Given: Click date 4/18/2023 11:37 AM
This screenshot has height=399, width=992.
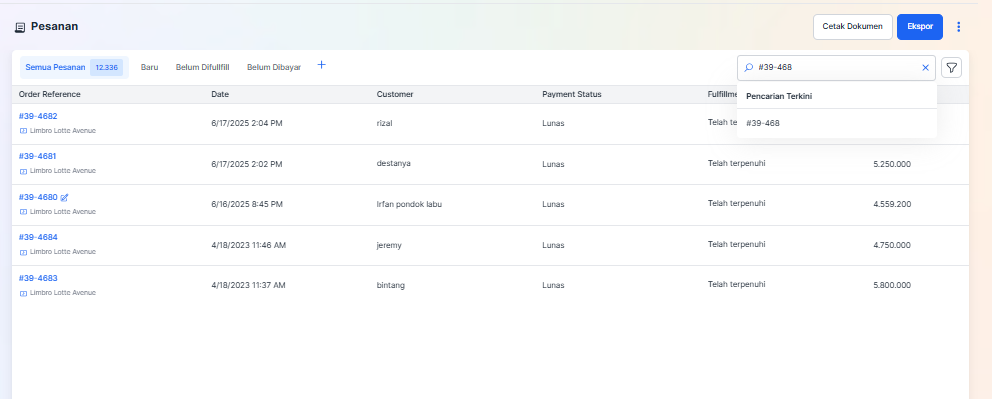Looking at the screenshot, I should coord(248,285).
